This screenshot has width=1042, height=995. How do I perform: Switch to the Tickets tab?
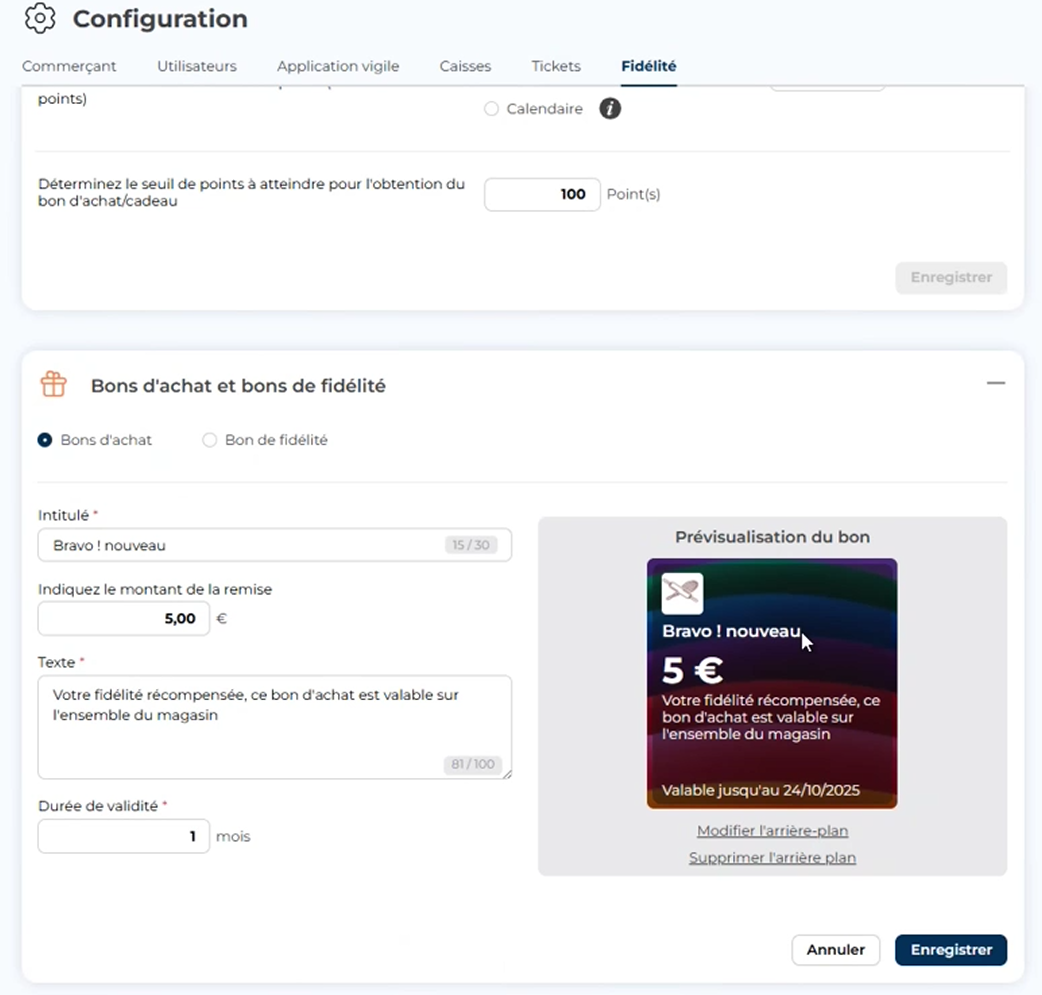tap(556, 66)
